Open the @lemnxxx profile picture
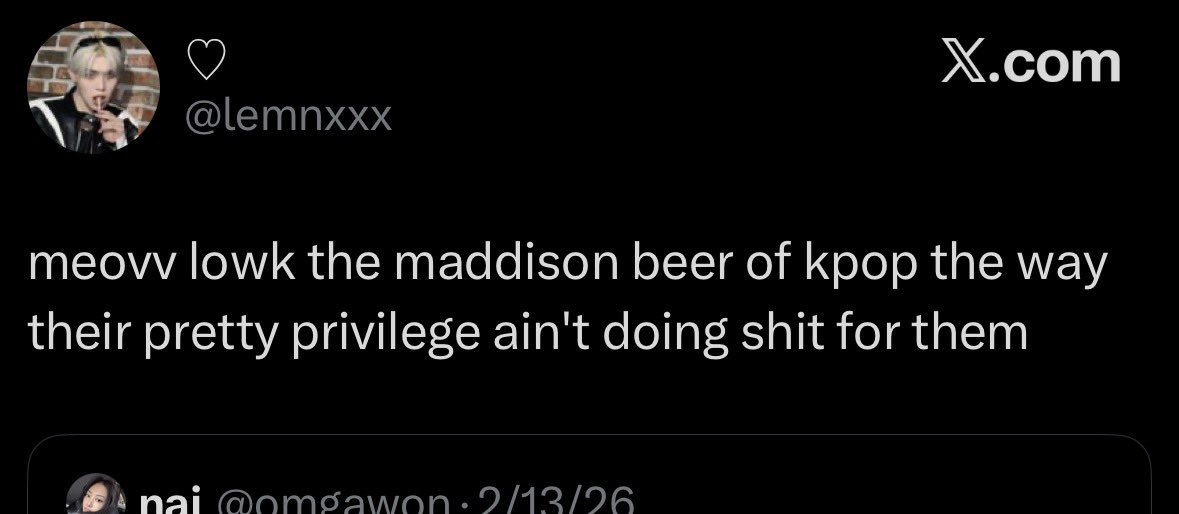1179x514 pixels. tap(93, 87)
